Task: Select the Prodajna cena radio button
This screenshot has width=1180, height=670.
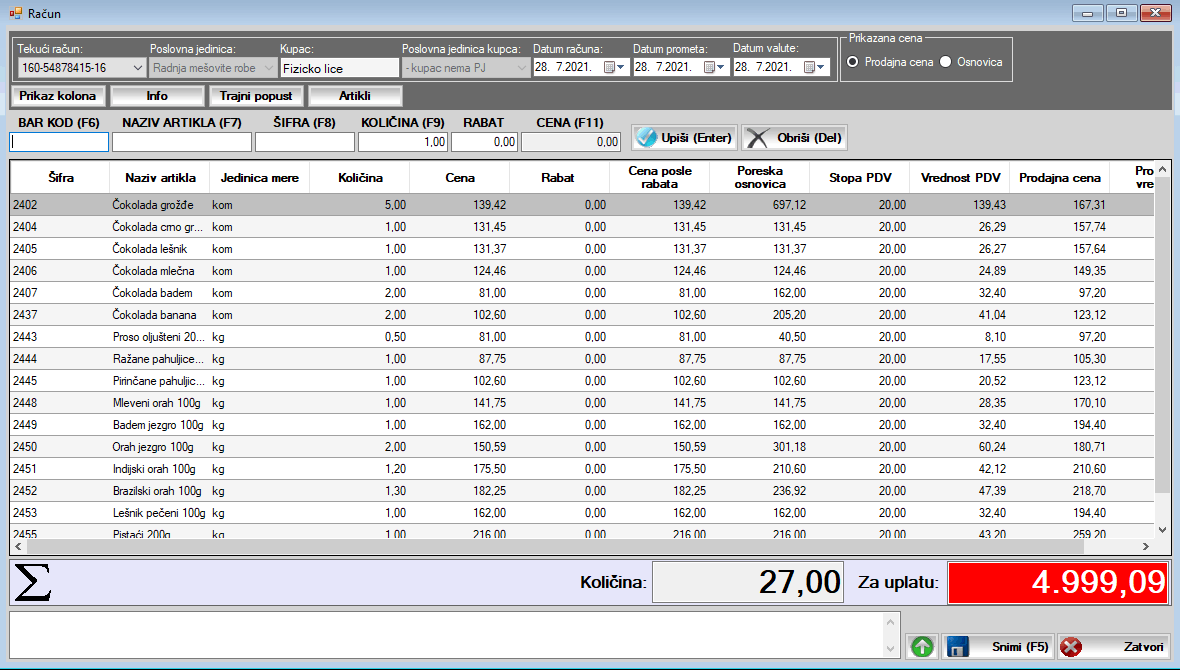Action: [853, 62]
